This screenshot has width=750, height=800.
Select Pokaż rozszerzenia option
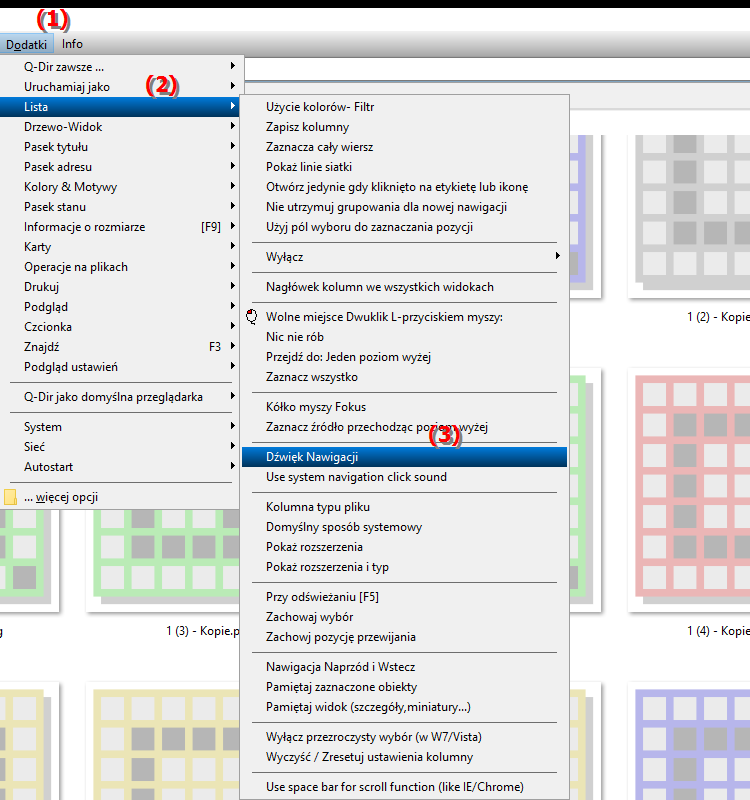[x=404, y=547]
